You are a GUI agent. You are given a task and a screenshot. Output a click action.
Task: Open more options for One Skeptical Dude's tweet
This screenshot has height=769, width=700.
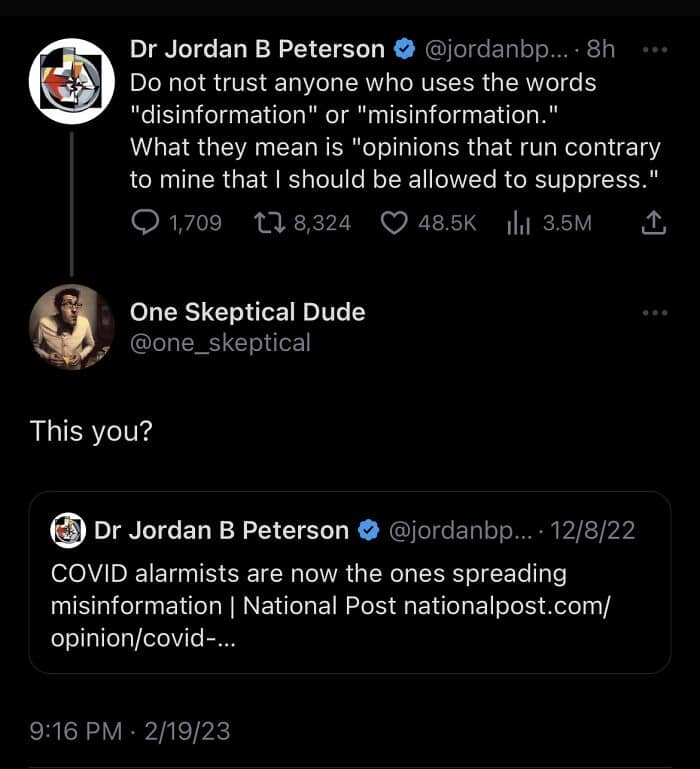click(654, 313)
